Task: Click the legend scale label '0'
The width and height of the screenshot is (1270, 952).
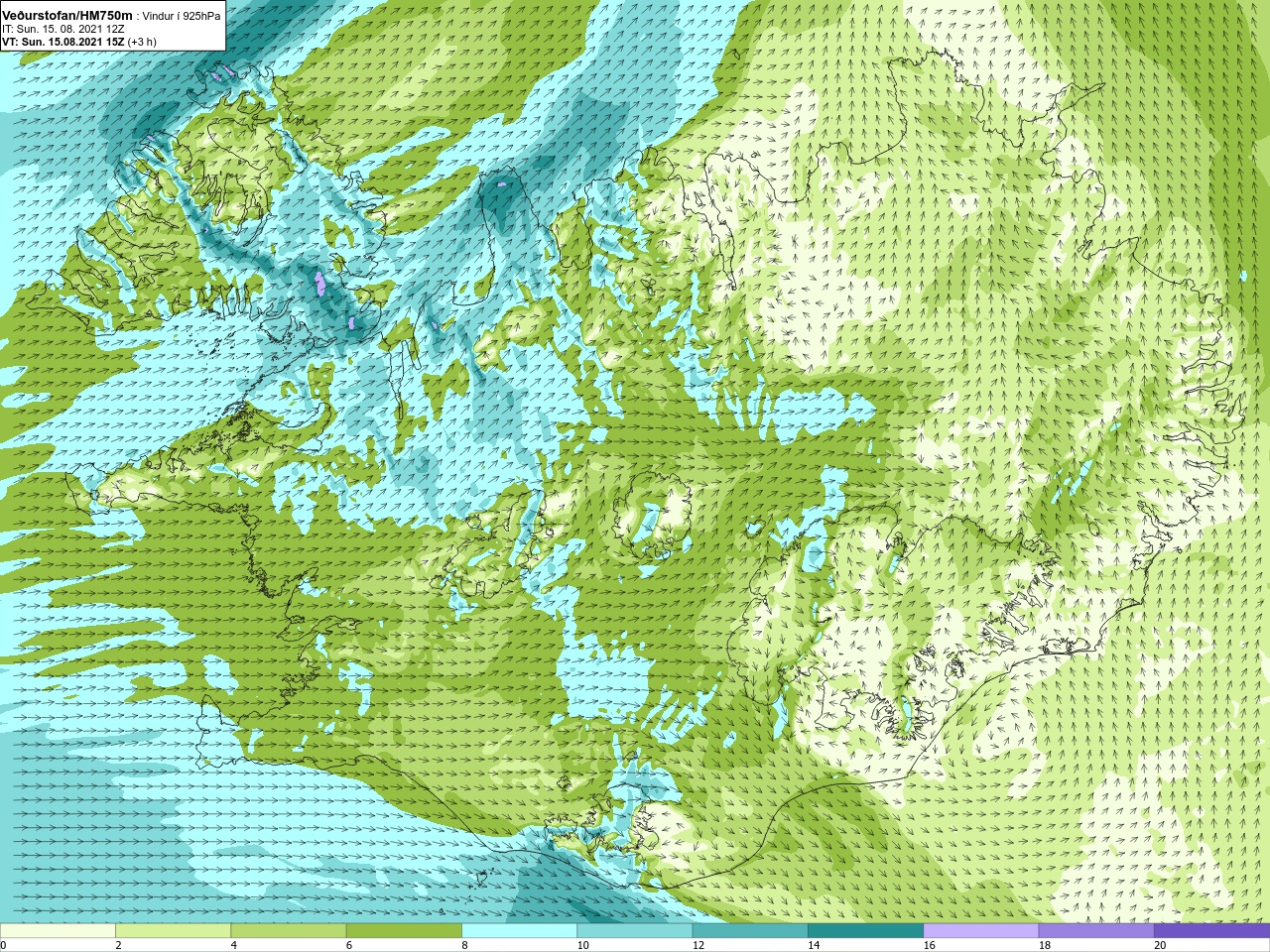Action: [x=3, y=945]
